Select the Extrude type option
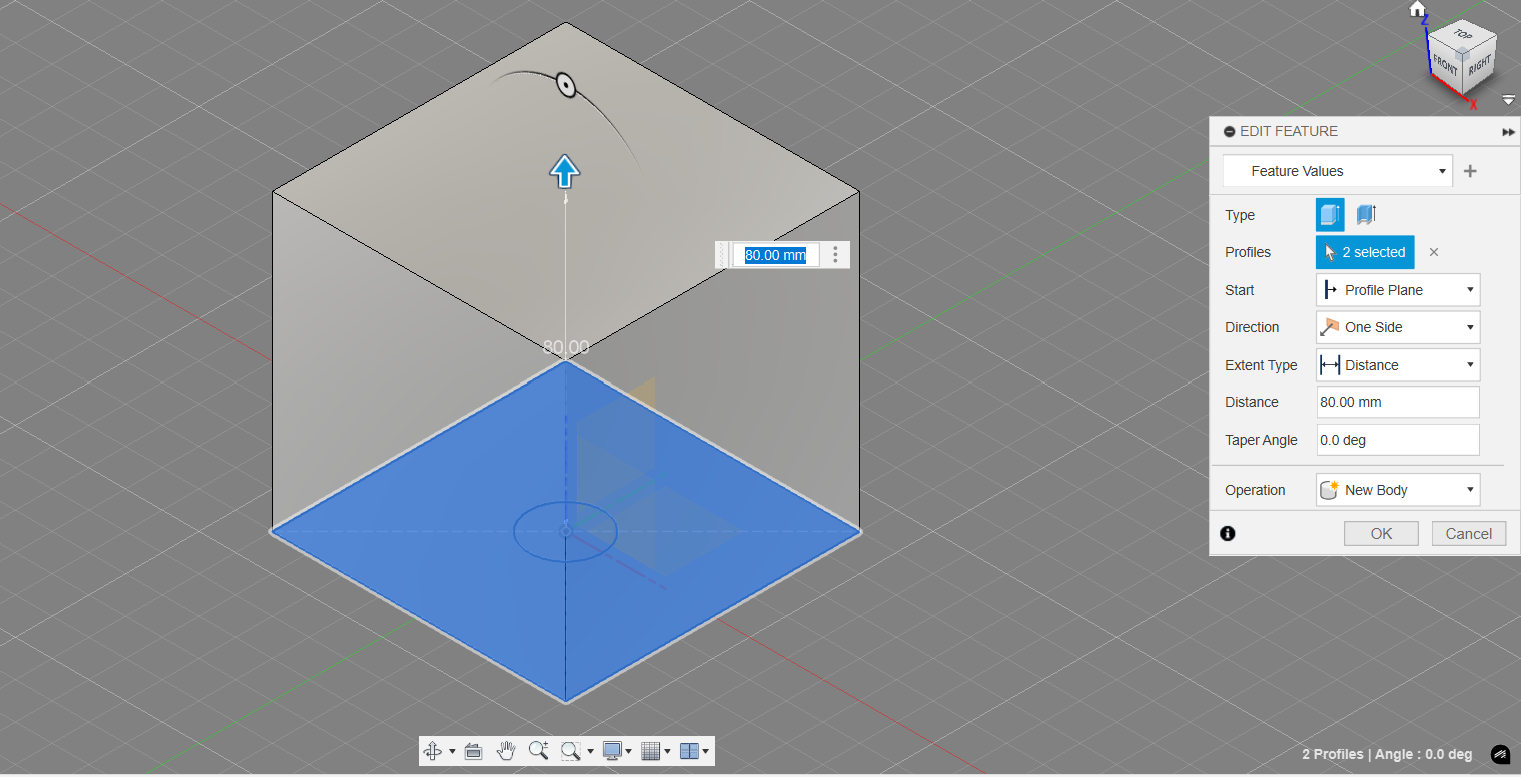 tap(1330, 214)
